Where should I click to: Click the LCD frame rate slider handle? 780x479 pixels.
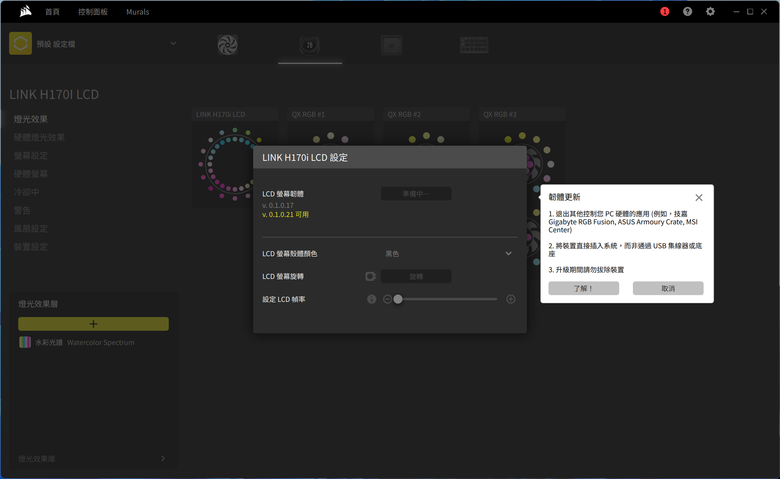398,299
